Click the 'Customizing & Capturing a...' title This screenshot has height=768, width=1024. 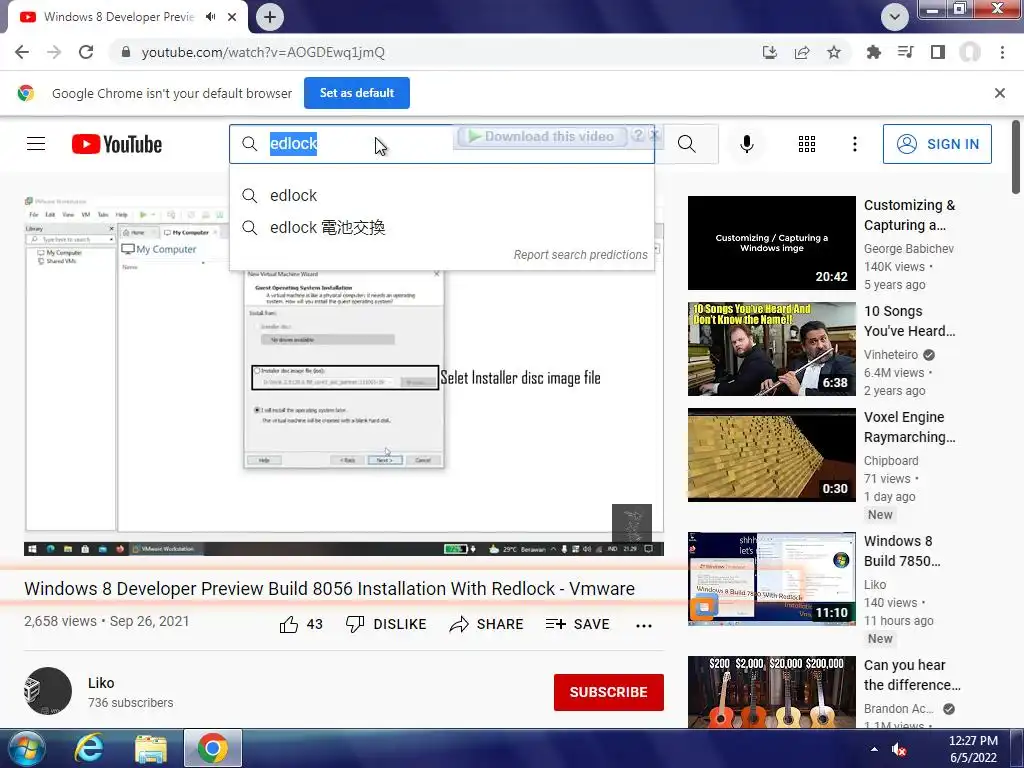click(909, 215)
